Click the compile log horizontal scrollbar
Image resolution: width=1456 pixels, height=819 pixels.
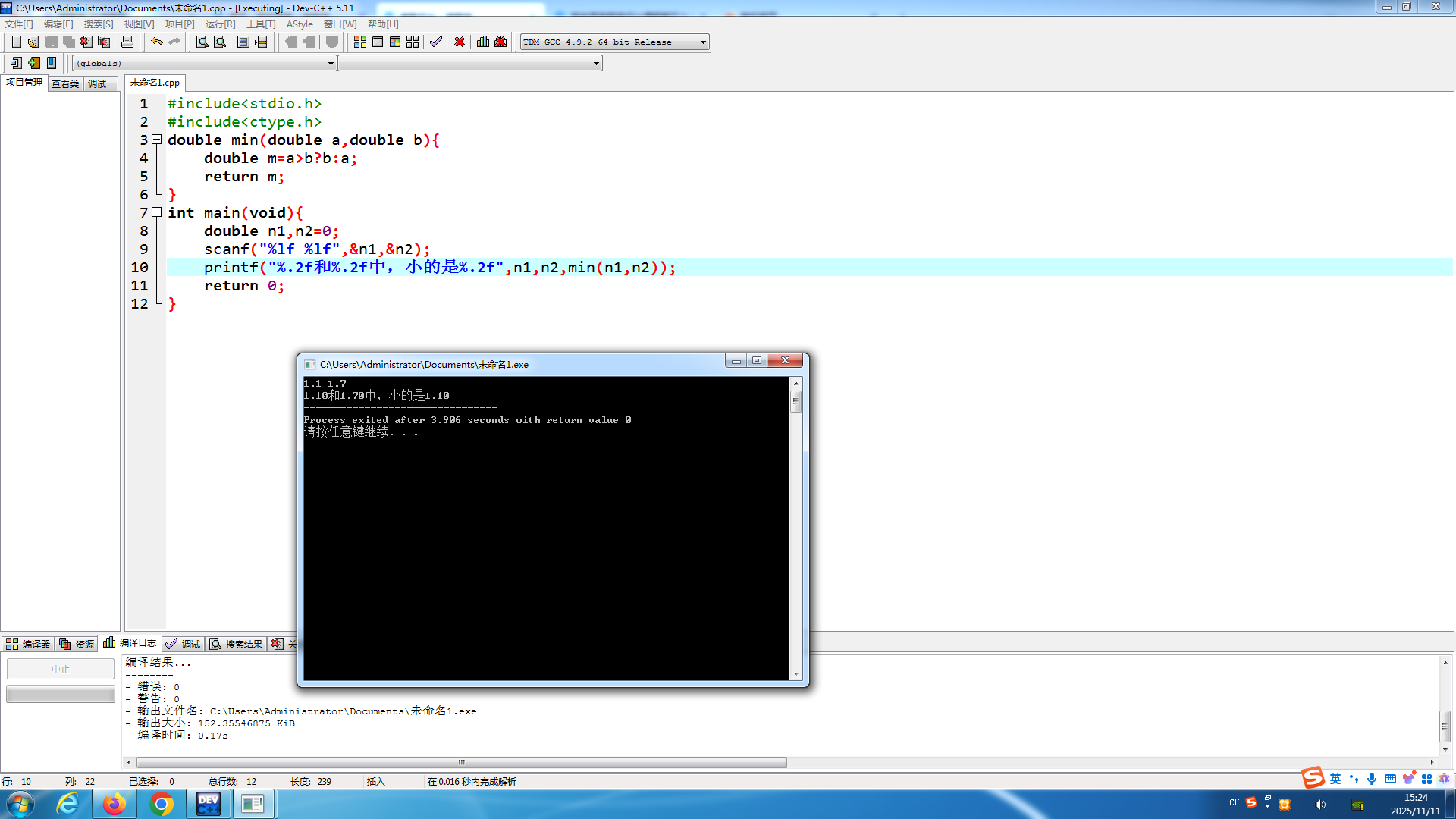point(461,762)
